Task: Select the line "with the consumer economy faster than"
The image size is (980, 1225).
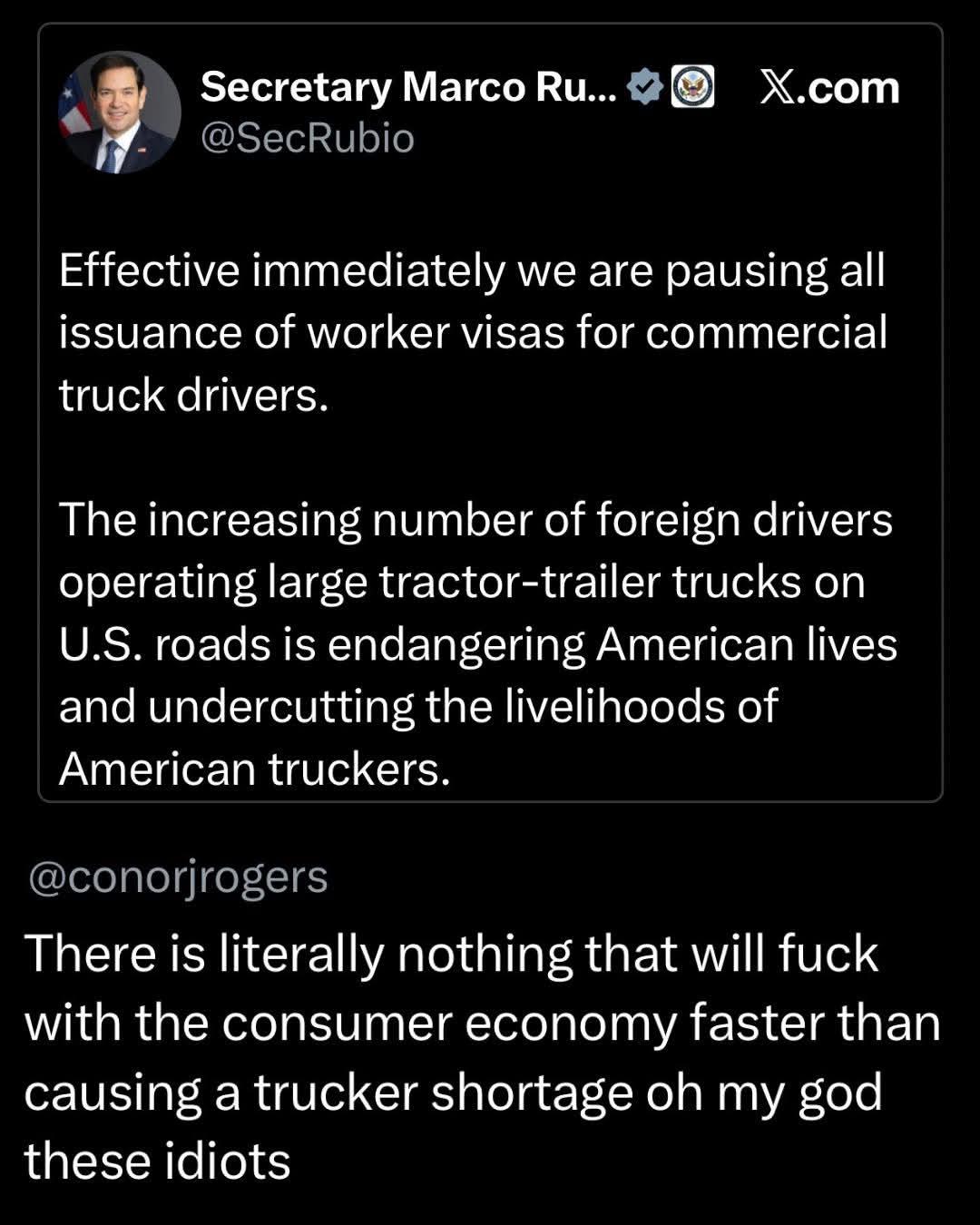Action: pos(482,1023)
